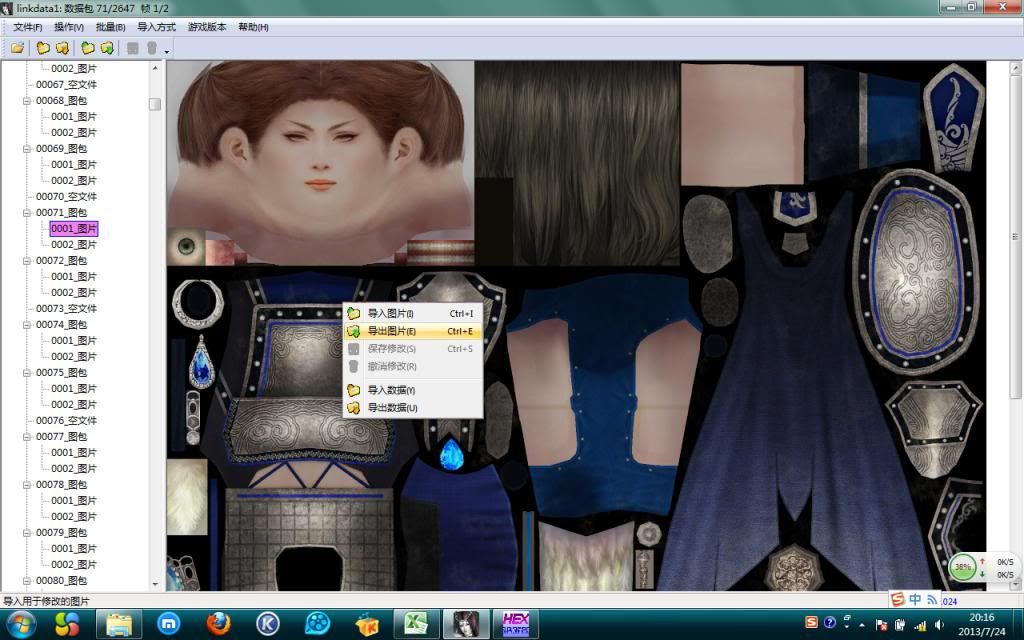Click the Excel icon in the taskbar

click(416, 624)
